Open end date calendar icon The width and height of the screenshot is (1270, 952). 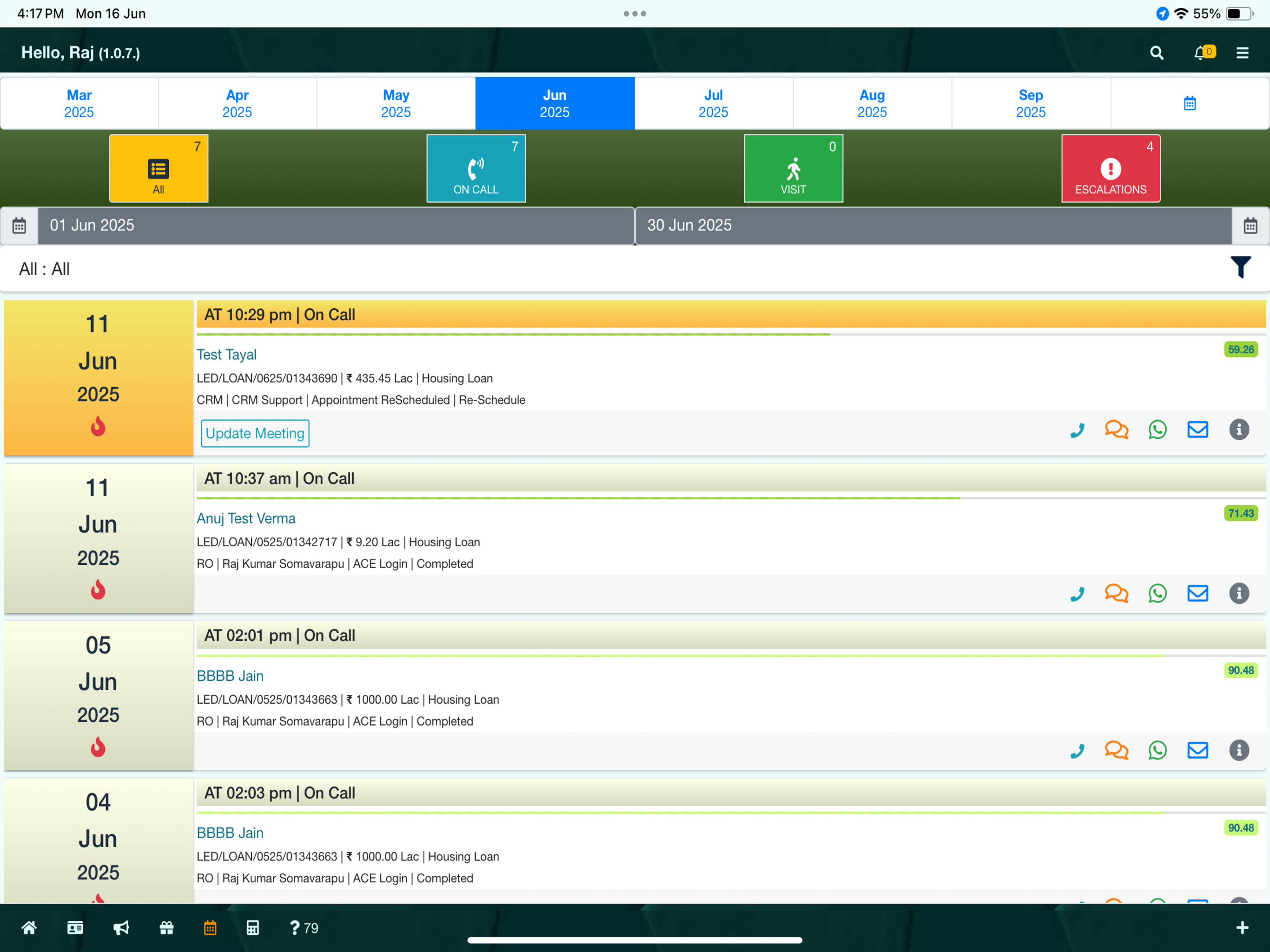click(x=1250, y=225)
